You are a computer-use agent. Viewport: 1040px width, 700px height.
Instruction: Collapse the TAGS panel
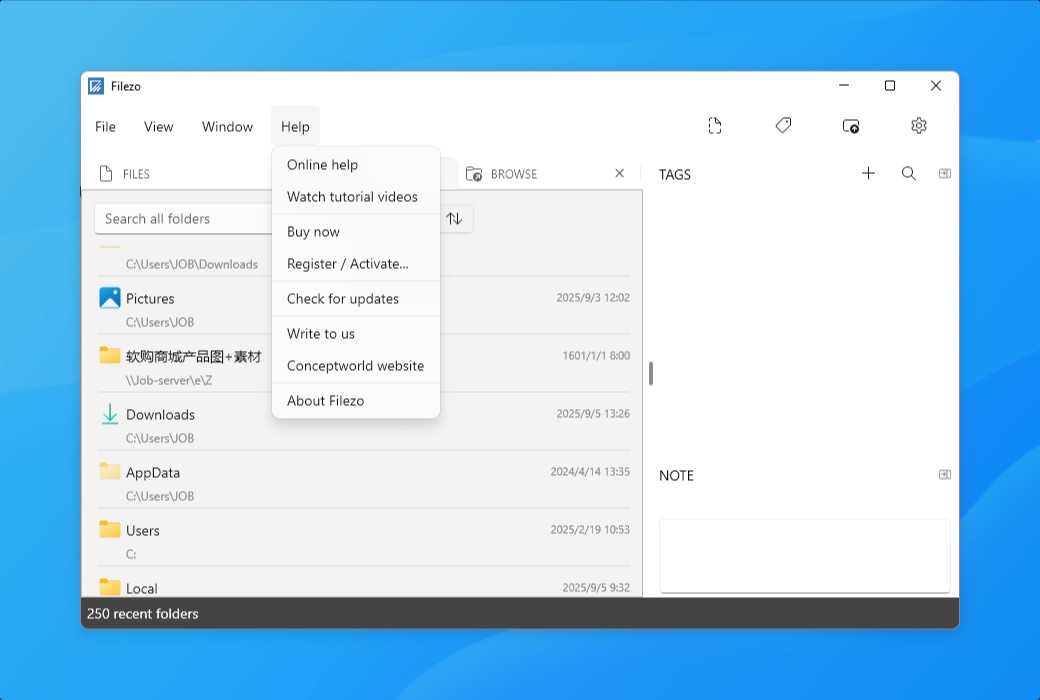[944, 173]
